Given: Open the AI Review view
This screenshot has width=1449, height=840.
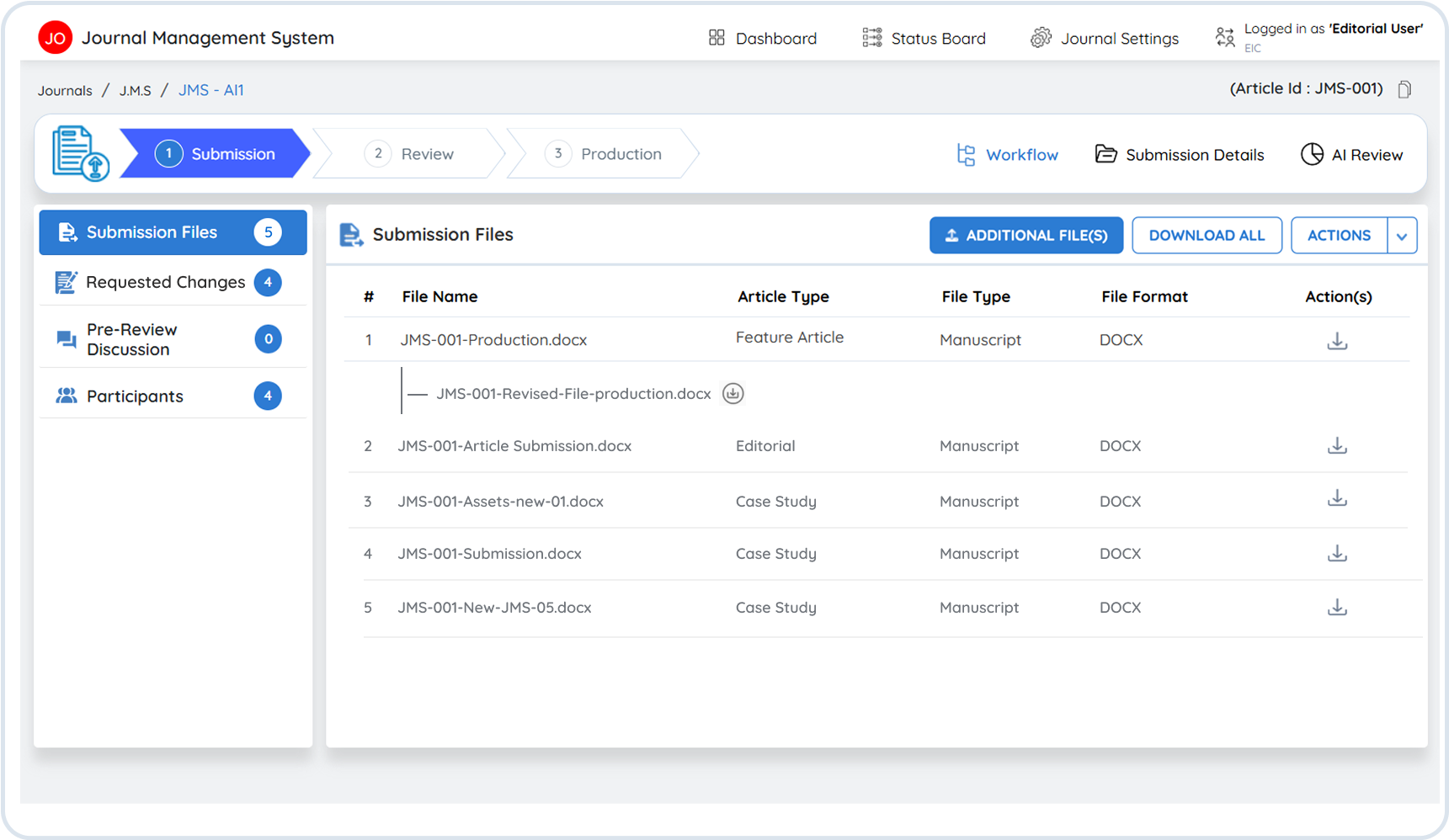Looking at the screenshot, I should click(x=1351, y=155).
